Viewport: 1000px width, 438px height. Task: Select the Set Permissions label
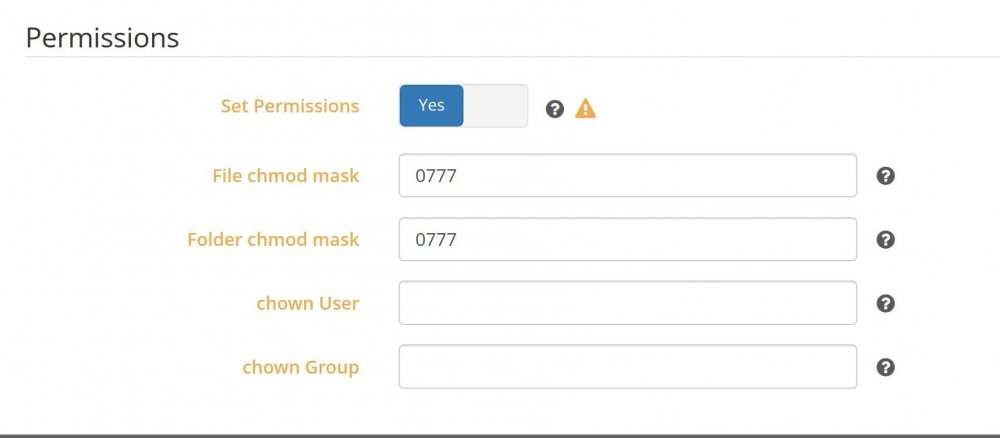click(290, 106)
